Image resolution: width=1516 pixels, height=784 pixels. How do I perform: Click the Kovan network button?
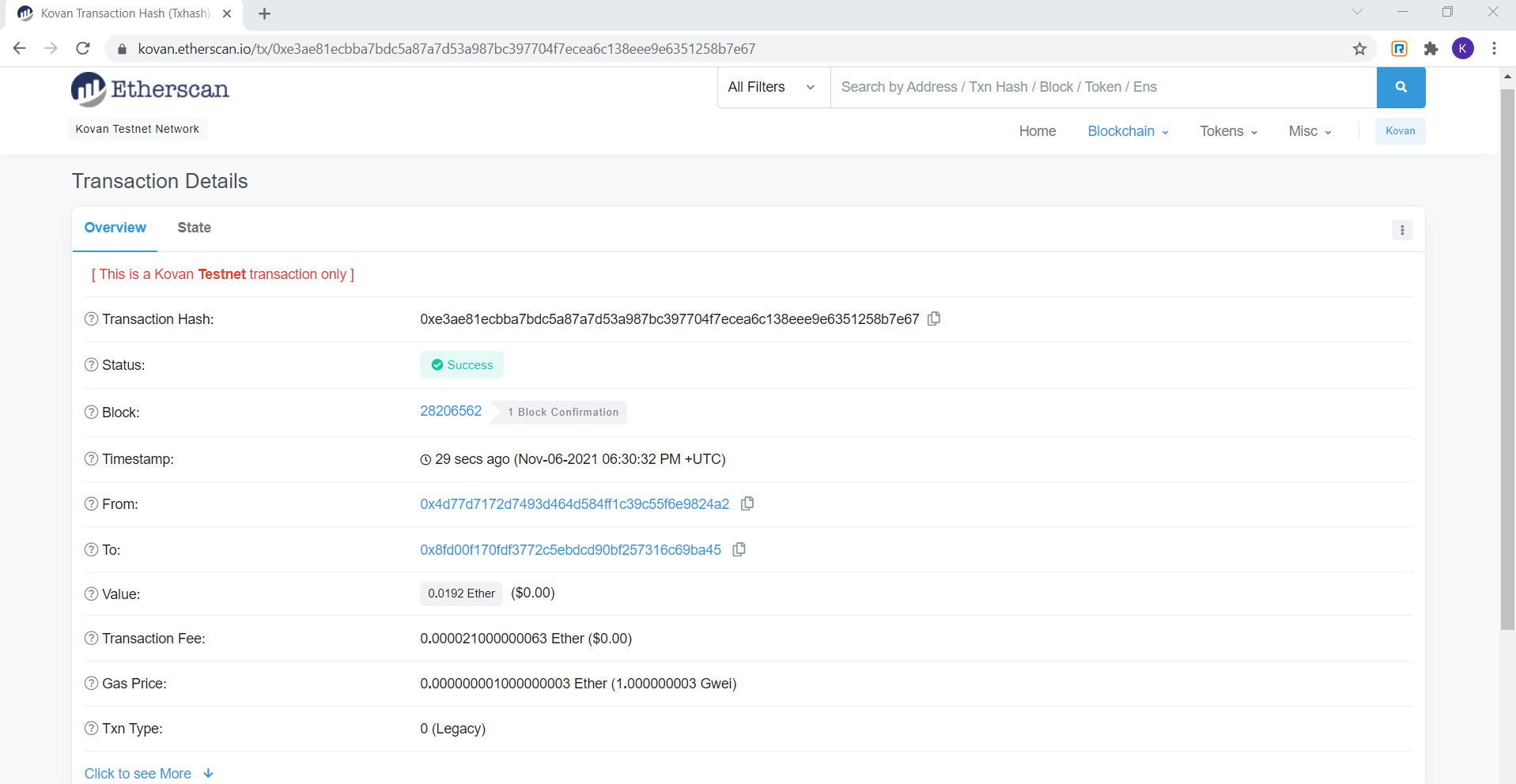(1400, 131)
